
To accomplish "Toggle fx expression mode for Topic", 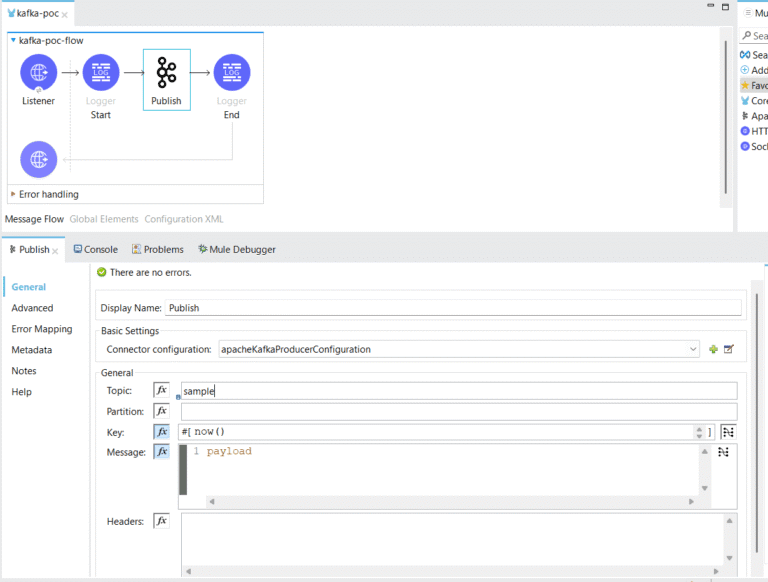I will pos(161,390).
